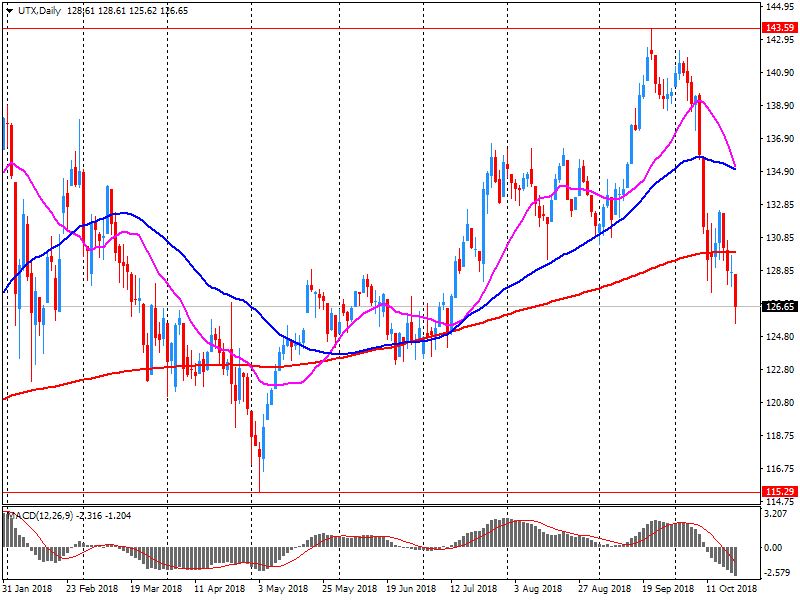Click the 115.29 red price label
This screenshot has height=600, width=800.
780,491
